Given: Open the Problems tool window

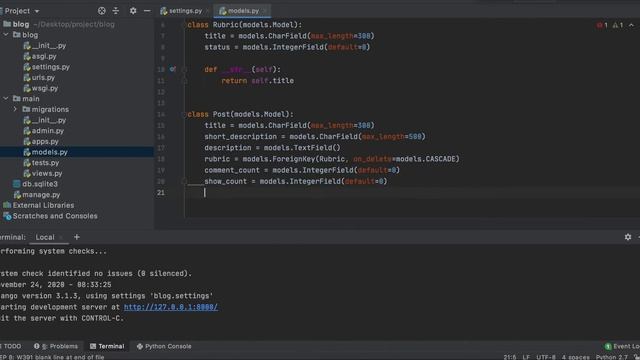Looking at the screenshot, I should [x=56, y=346].
